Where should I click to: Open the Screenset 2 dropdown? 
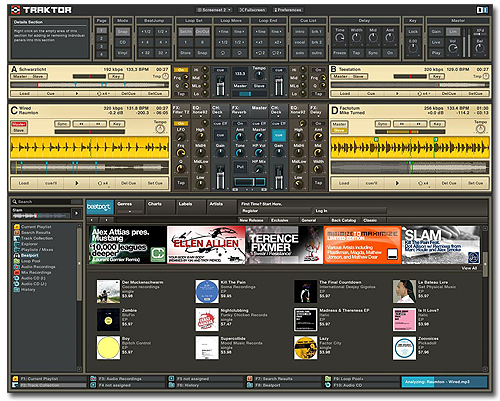click(214, 10)
